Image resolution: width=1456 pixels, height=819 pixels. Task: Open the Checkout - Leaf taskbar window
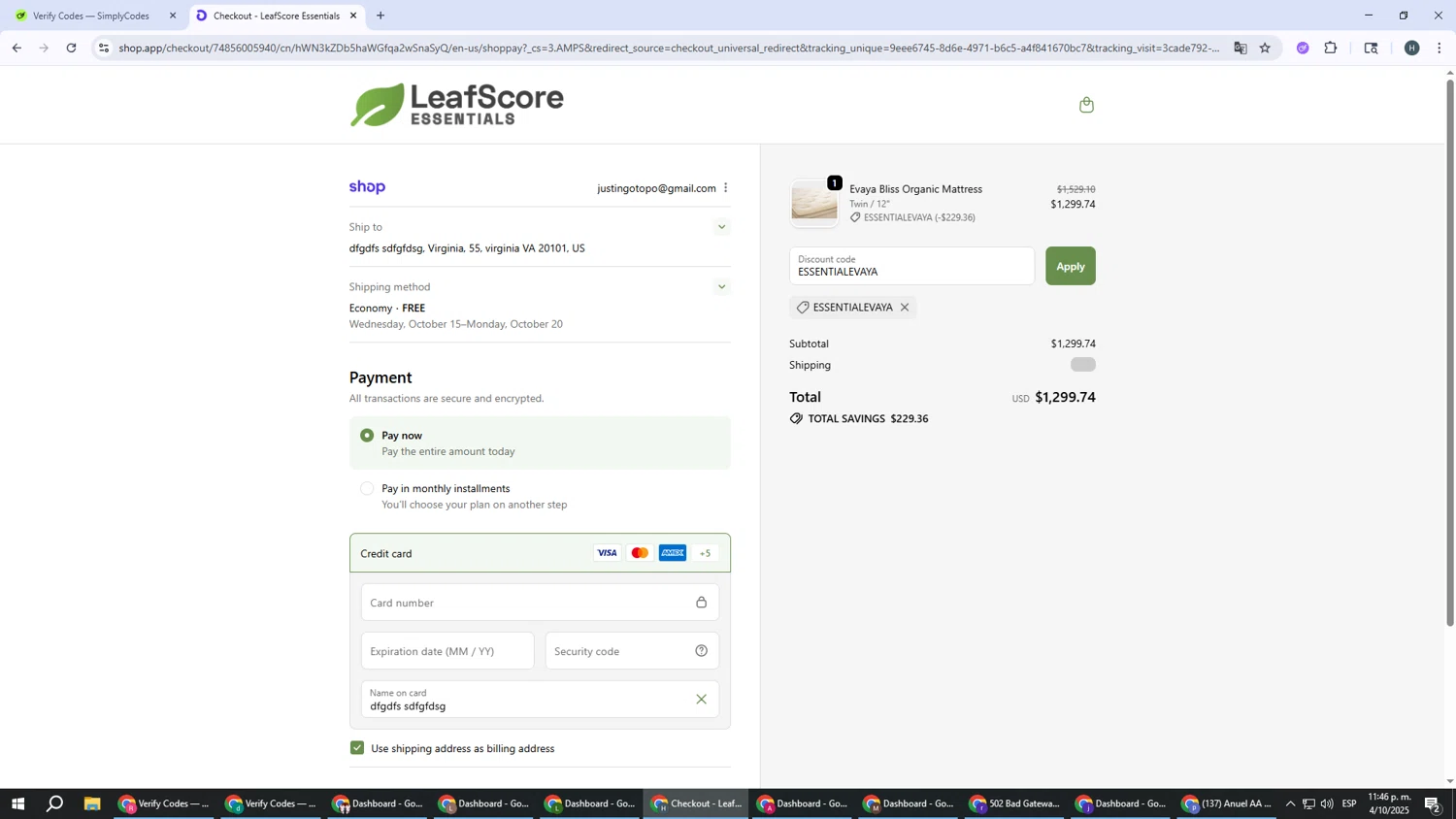pos(696,804)
